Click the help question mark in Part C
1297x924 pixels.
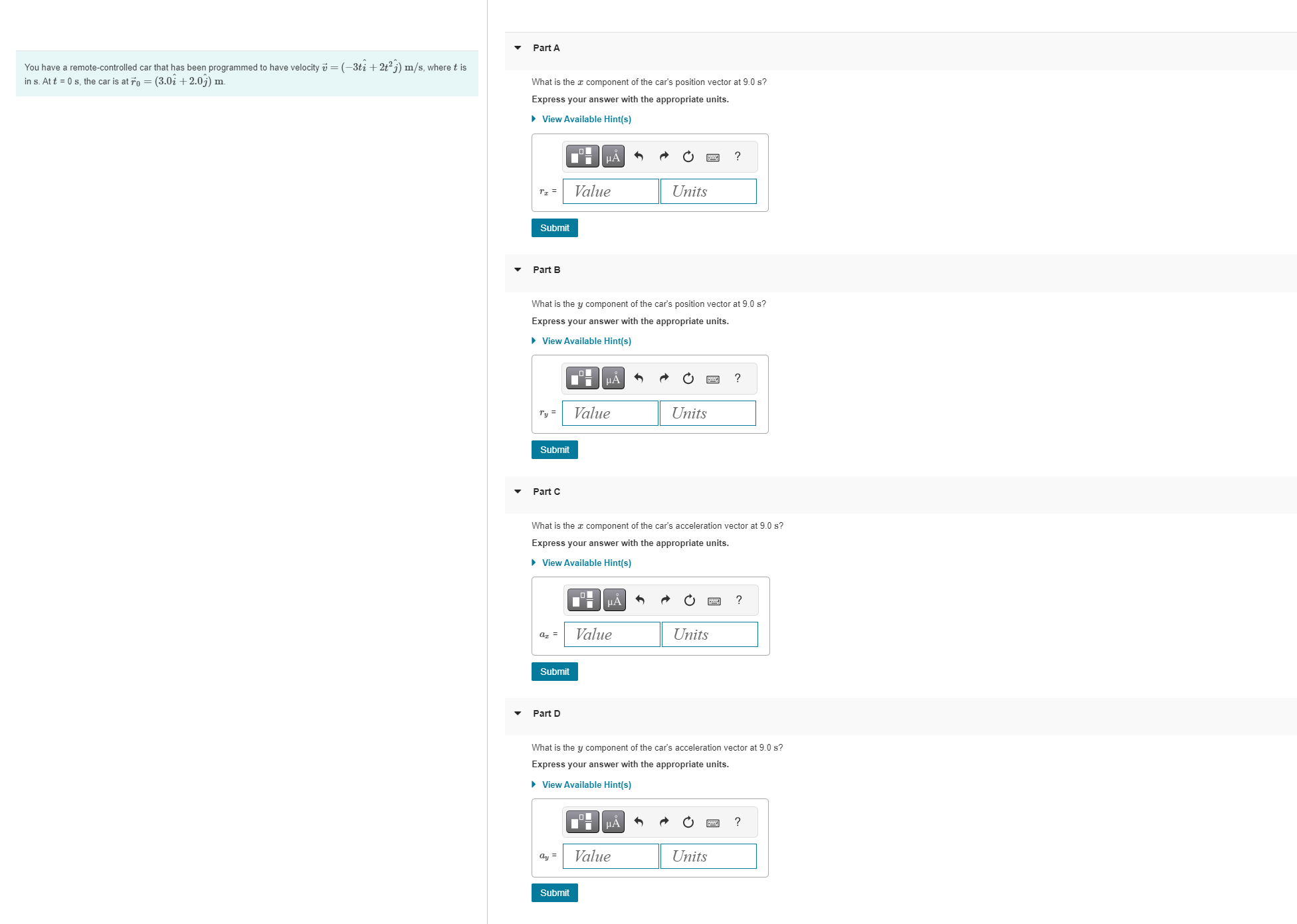[739, 600]
